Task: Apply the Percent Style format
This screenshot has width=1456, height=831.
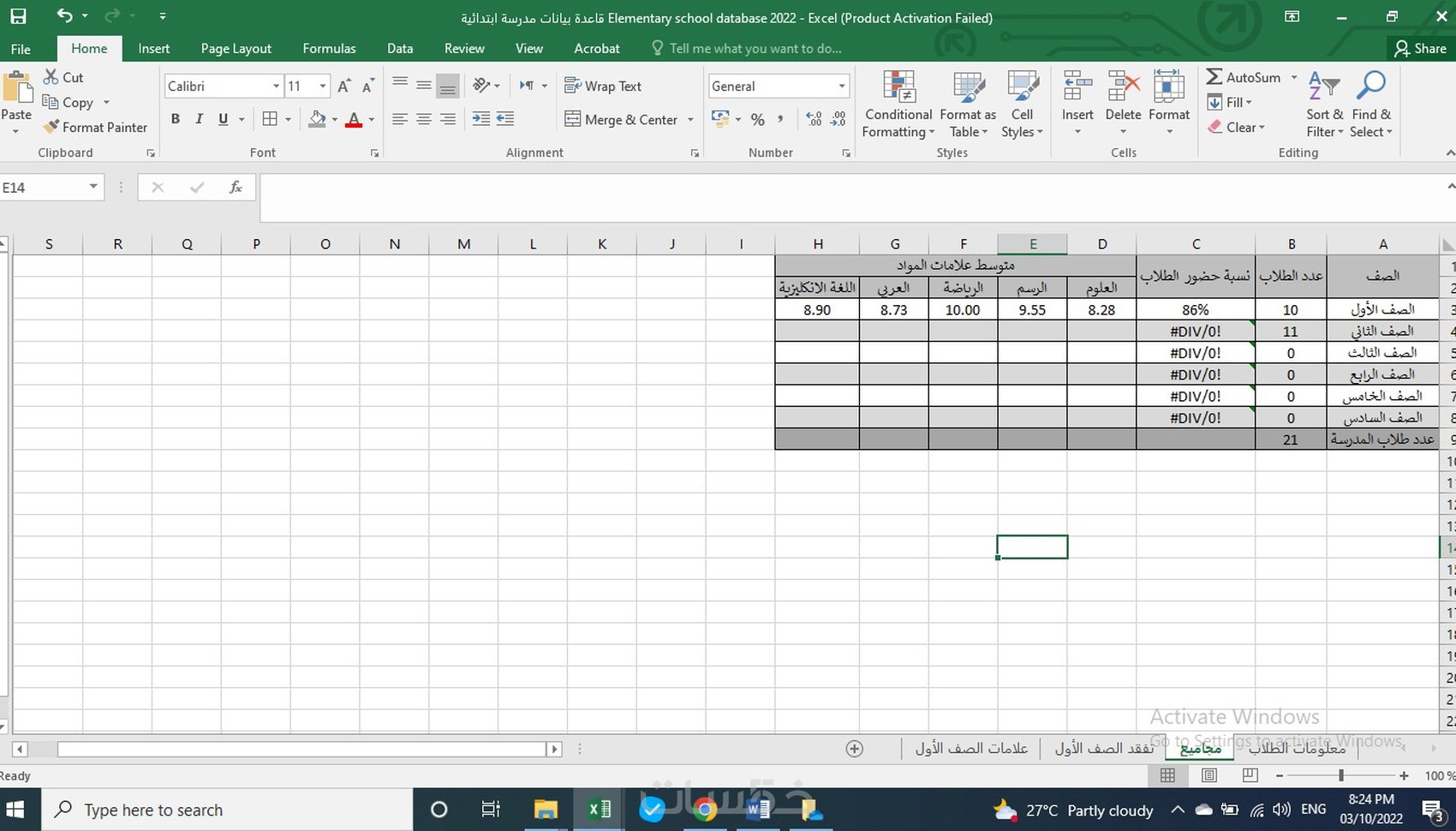Action: pyautogui.click(x=757, y=119)
